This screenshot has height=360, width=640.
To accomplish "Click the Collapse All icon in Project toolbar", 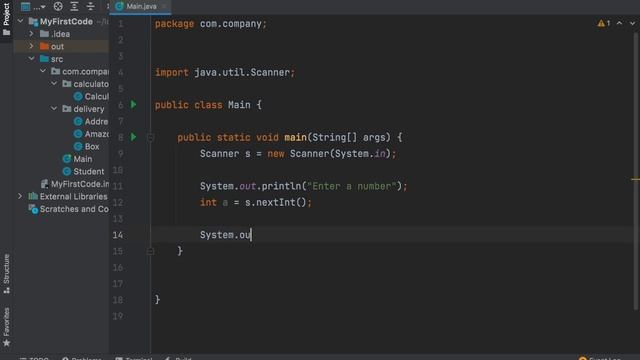I will (90, 7).
